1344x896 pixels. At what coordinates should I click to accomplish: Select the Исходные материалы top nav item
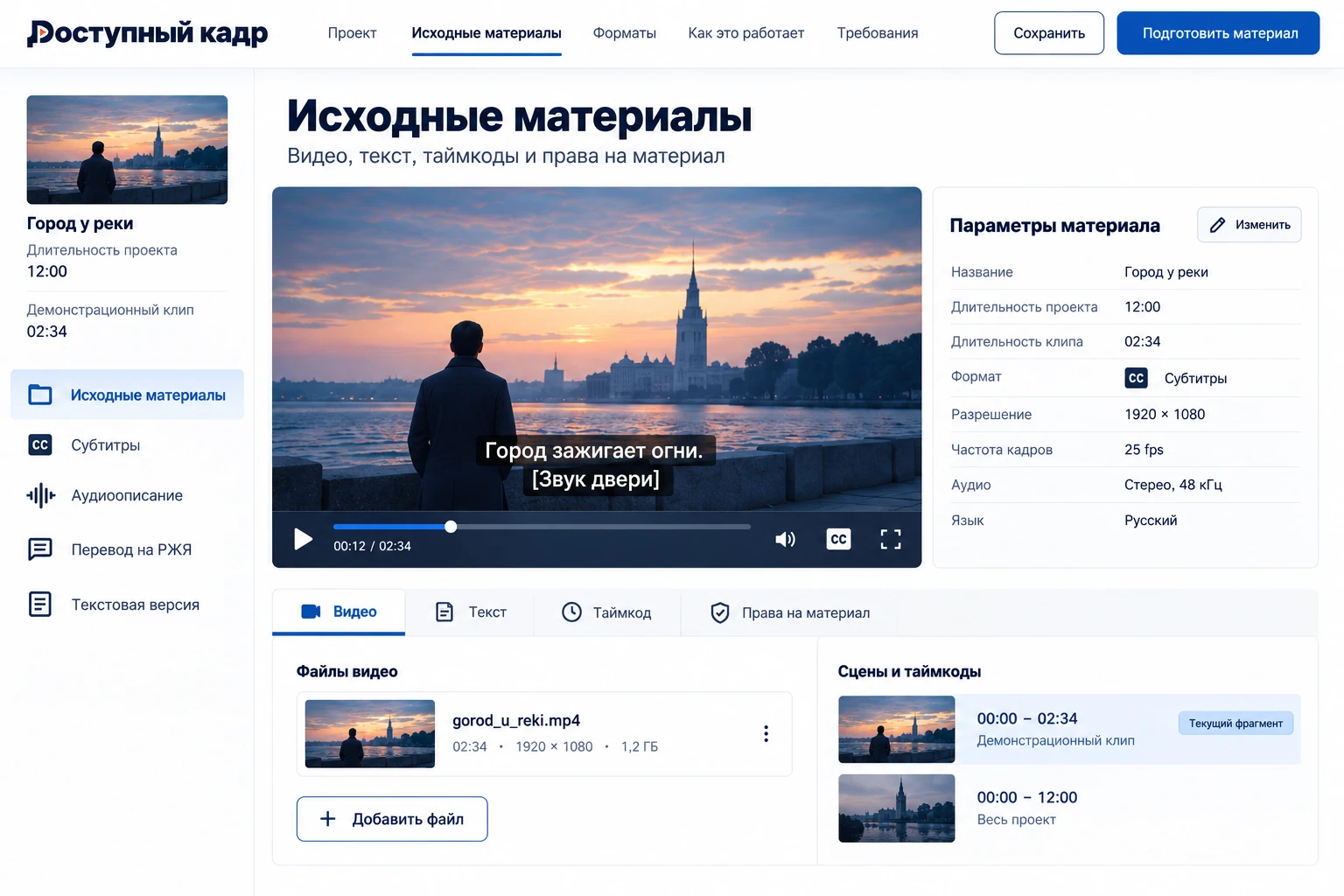pyautogui.click(x=486, y=33)
